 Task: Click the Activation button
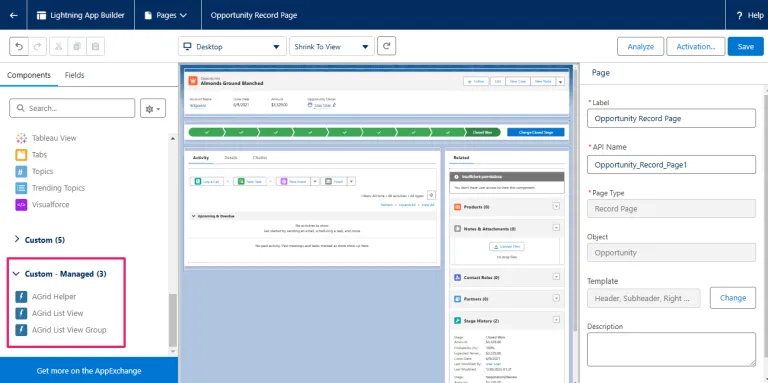click(x=696, y=47)
